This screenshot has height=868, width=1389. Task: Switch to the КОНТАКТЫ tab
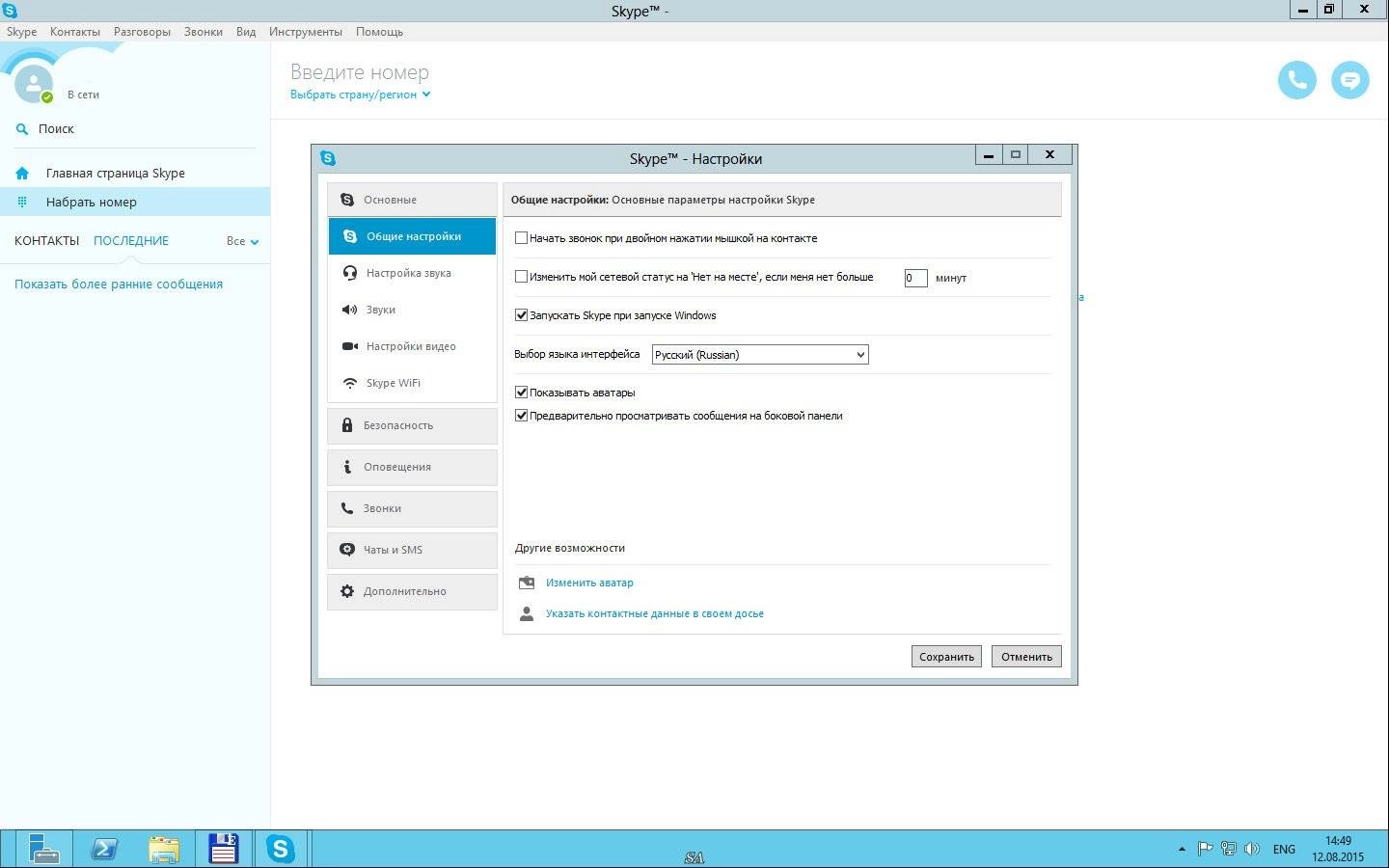pos(46,241)
